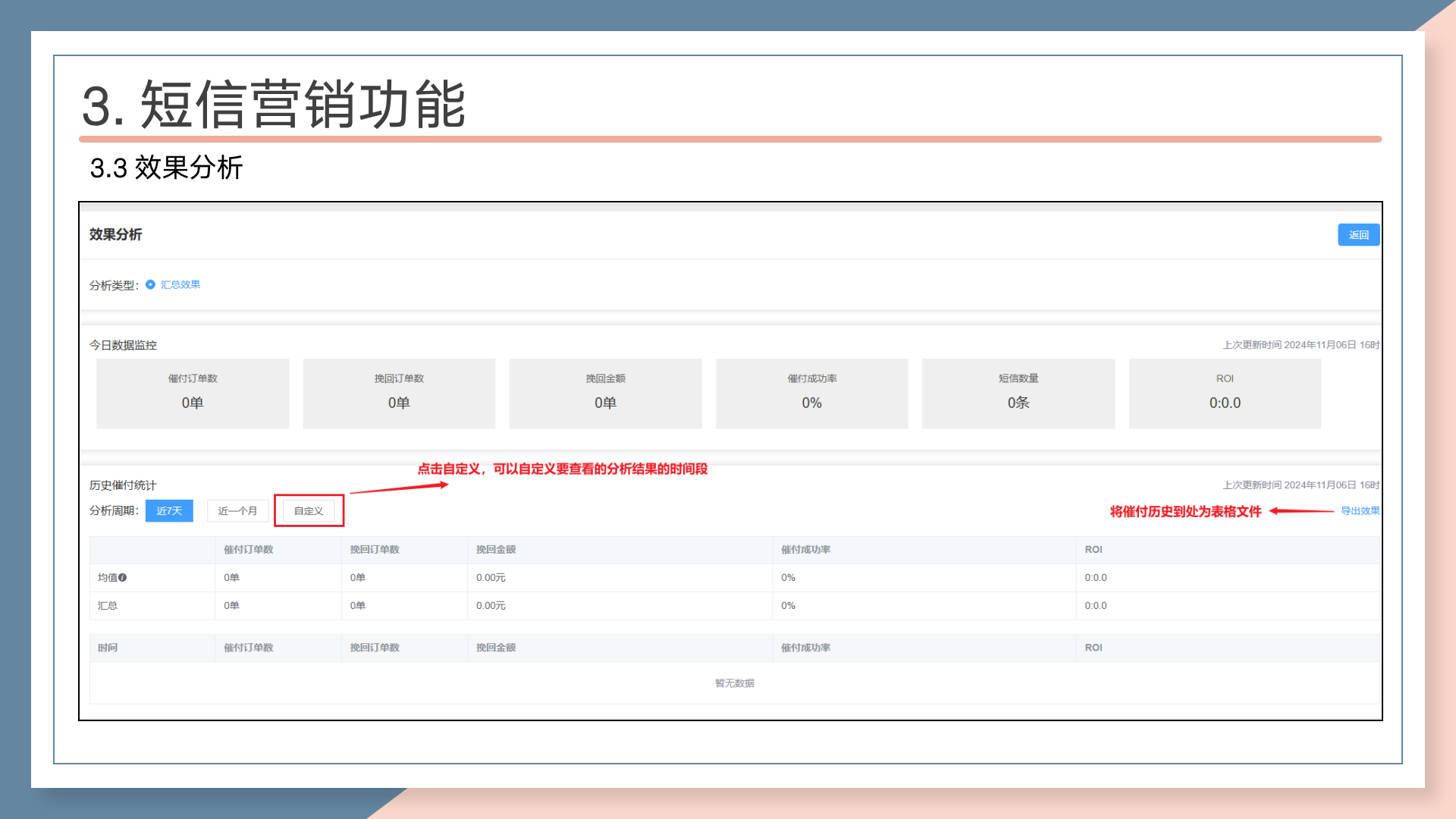Image resolution: width=1456 pixels, height=819 pixels.
Task: Click the 导出效果 export link
Action: coord(1360,511)
